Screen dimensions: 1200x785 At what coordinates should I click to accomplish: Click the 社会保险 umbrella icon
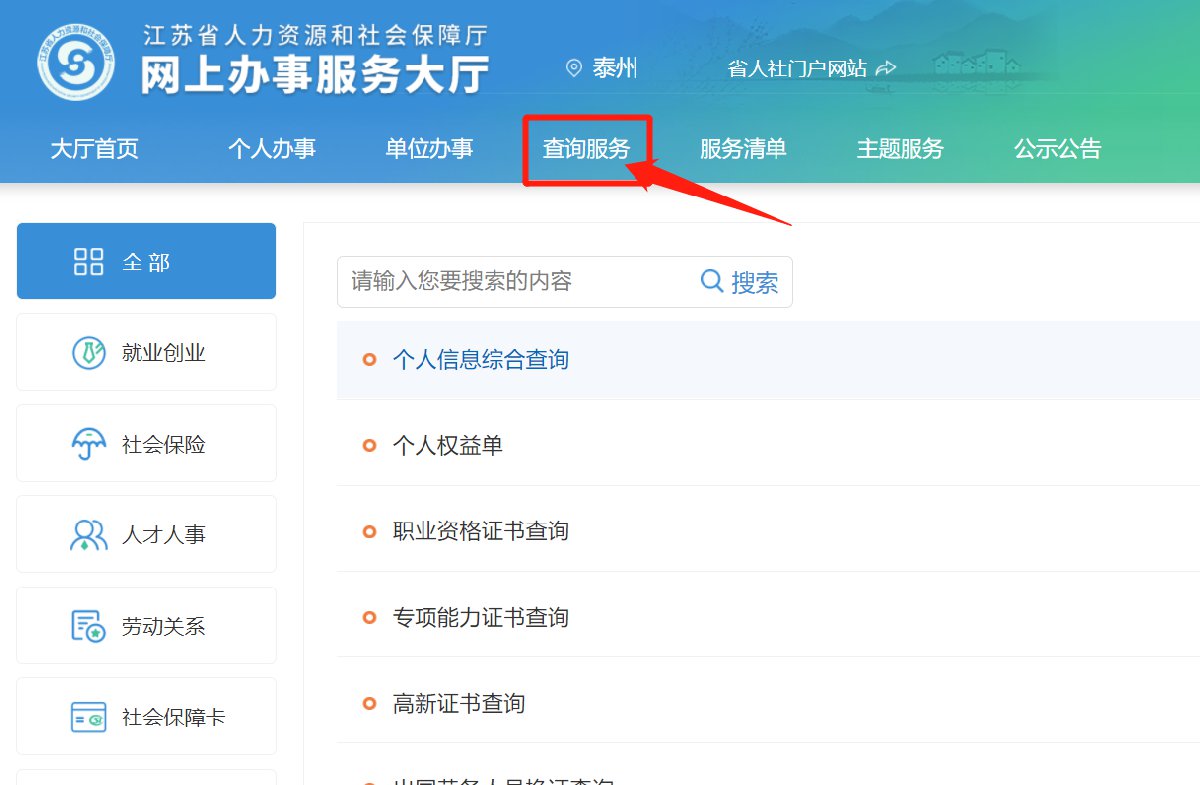(x=89, y=443)
